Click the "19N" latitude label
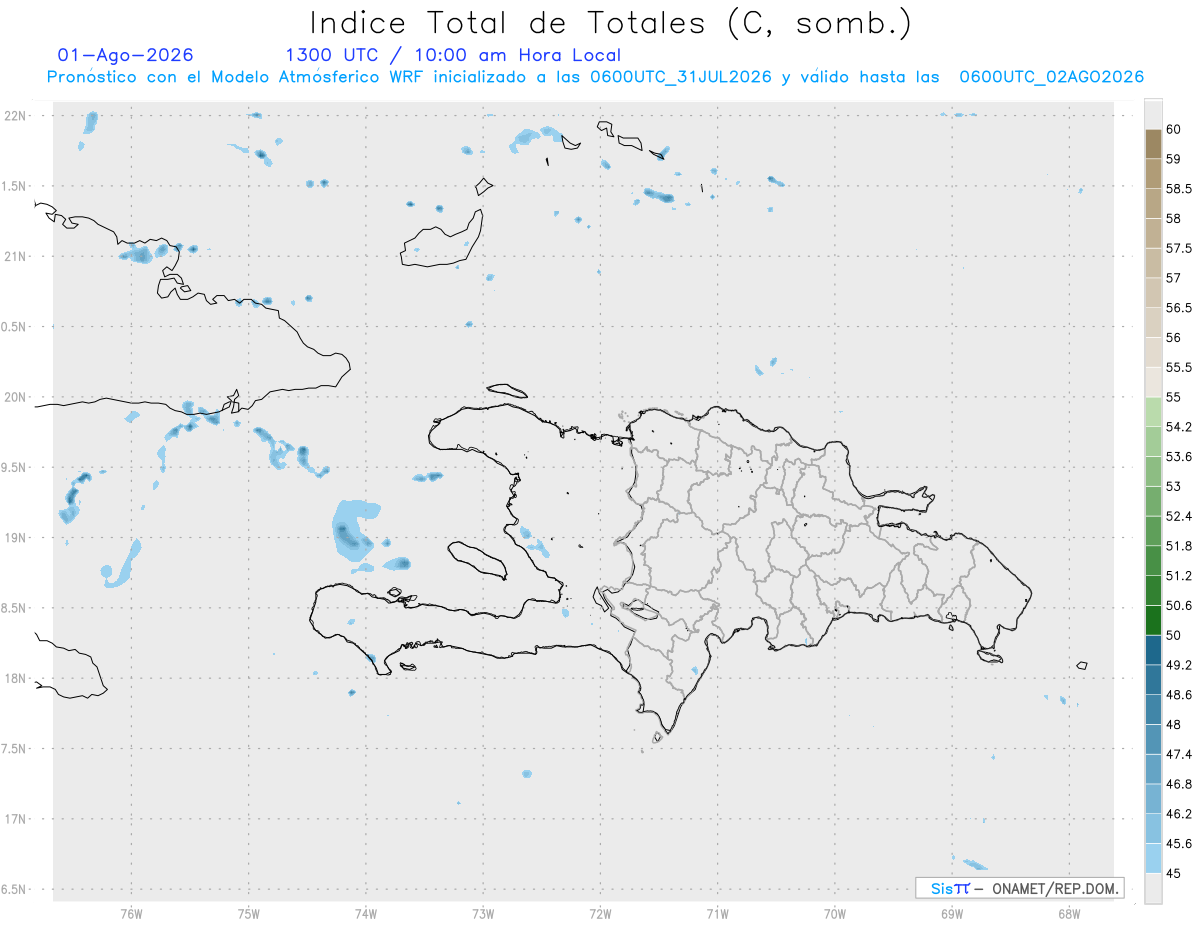Image resolution: width=1200 pixels, height=927 pixels. coord(15,538)
